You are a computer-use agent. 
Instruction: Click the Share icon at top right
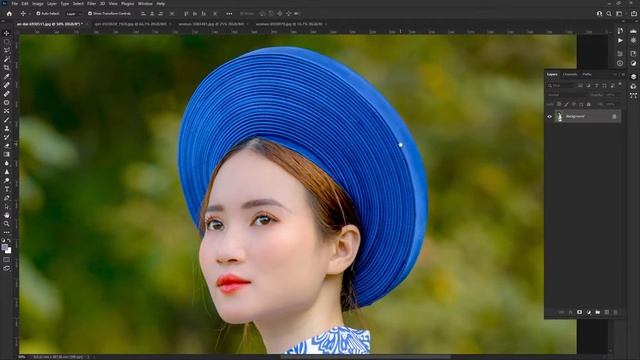click(634, 13)
